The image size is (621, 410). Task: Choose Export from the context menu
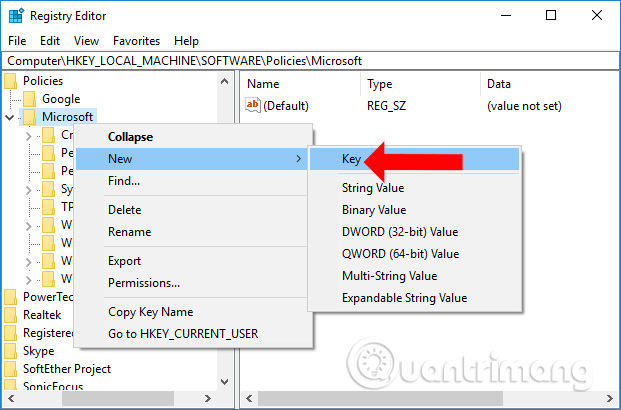click(192, 261)
